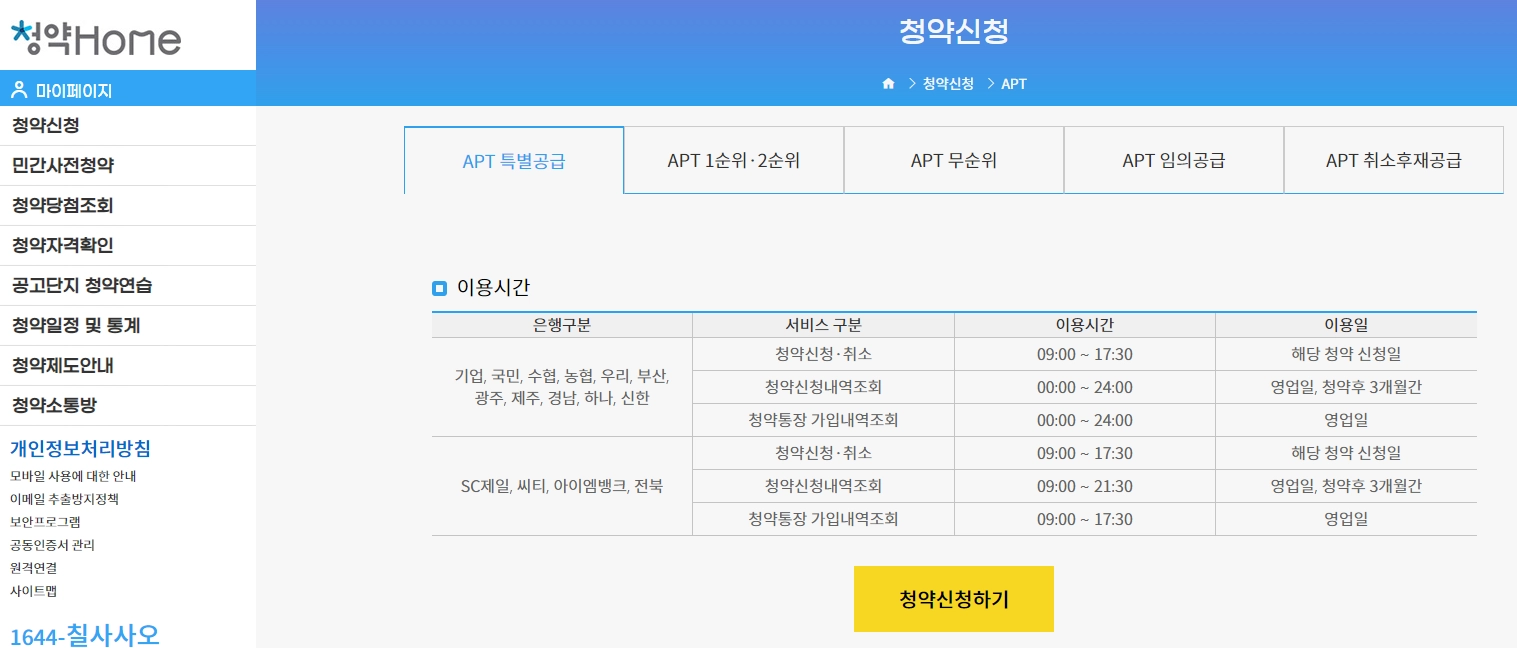Click the person icon beside 마이페이지
1517x648 pixels.
(x=20, y=88)
